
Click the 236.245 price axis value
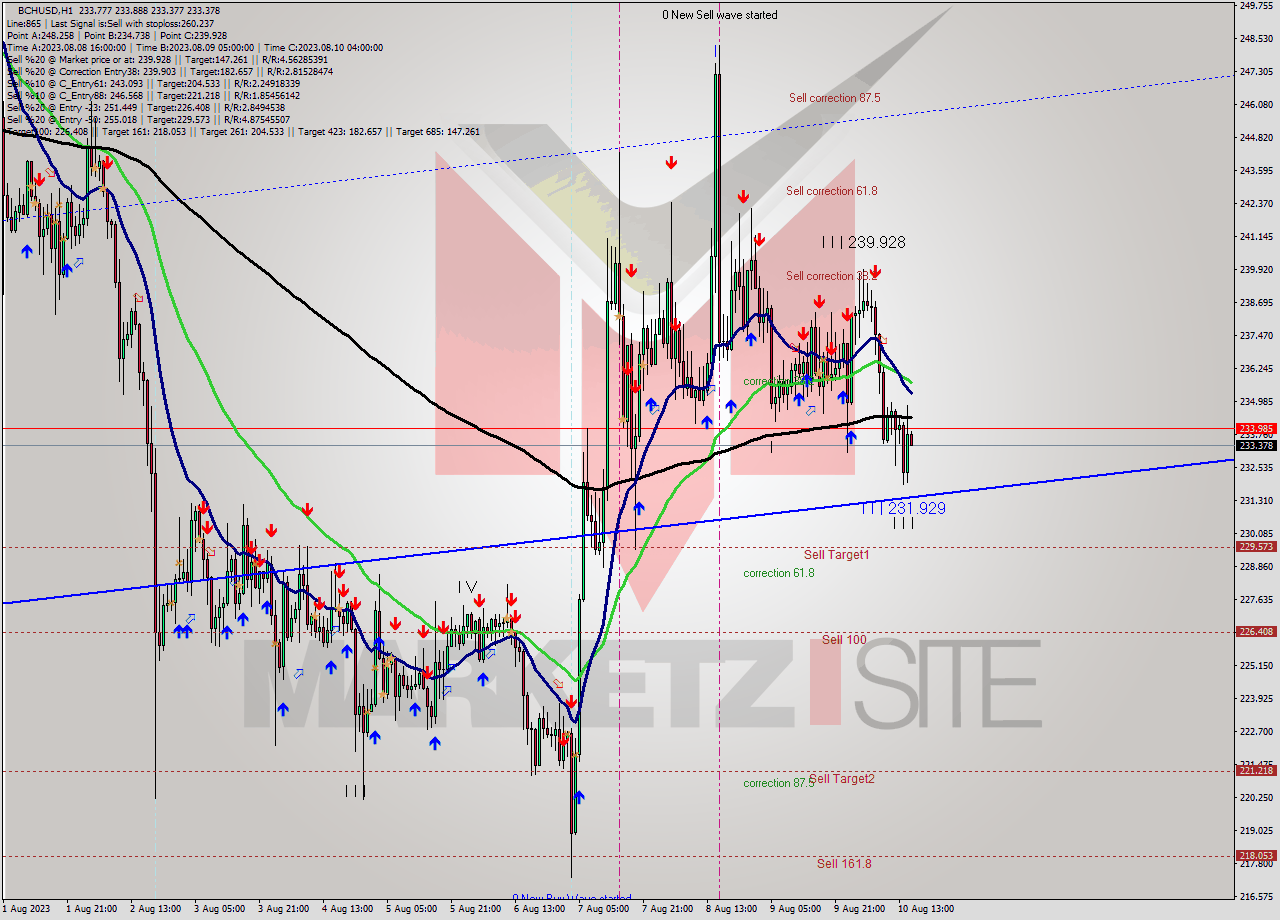pos(1256,369)
